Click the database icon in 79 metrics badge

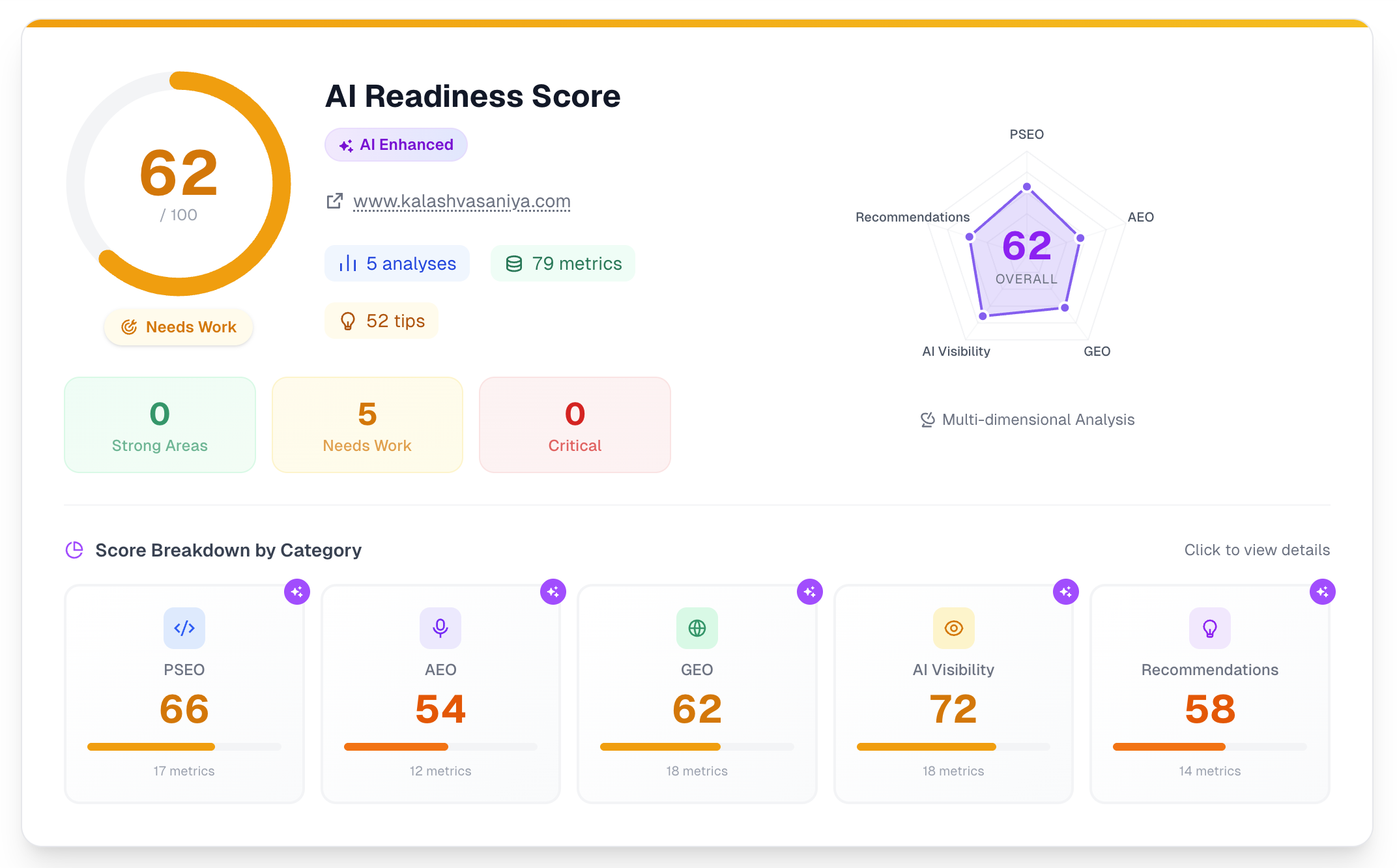(x=514, y=263)
